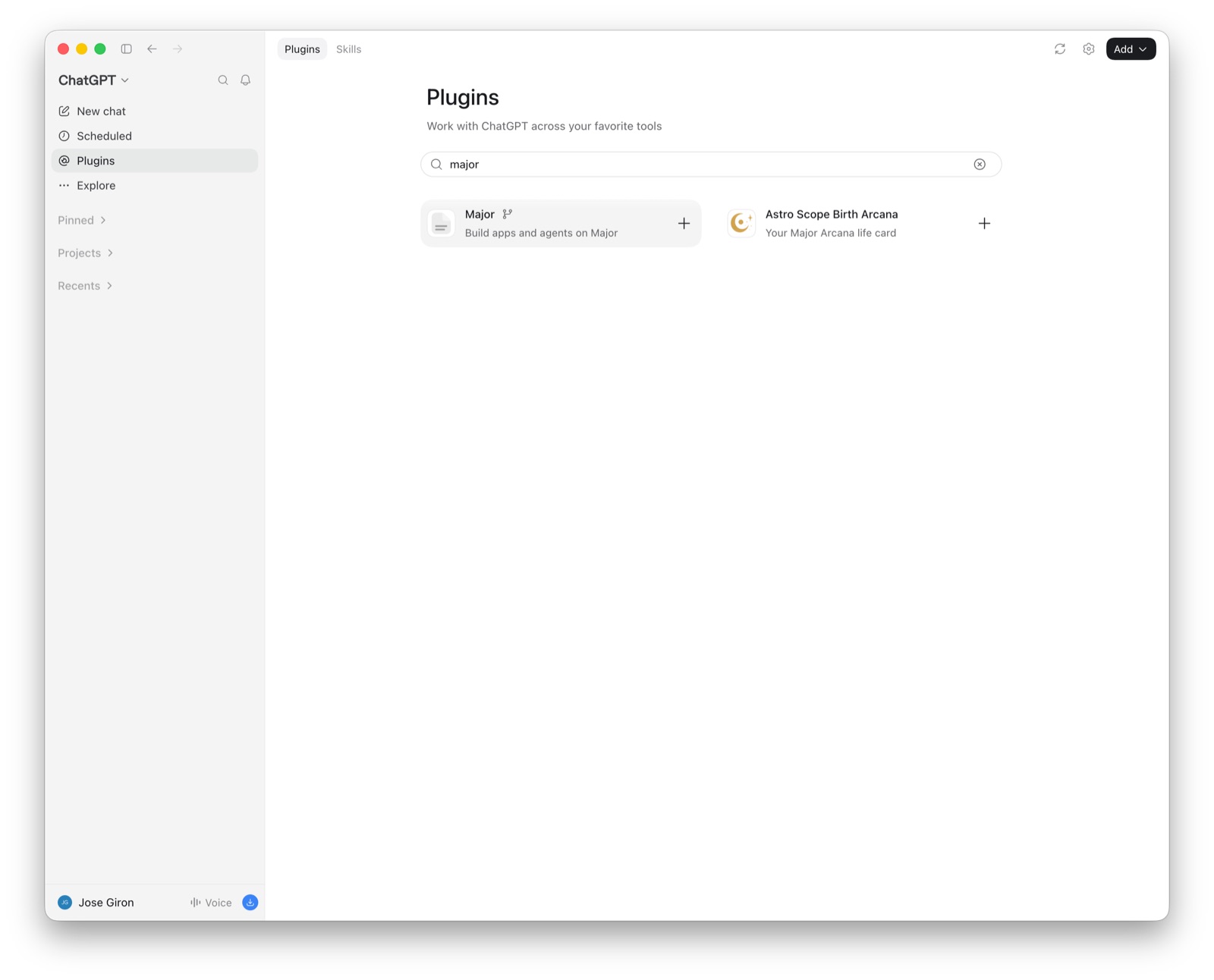Open the ChatGPT model dropdown
The image size is (1214, 980).
pyautogui.click(x=93, y=80)
